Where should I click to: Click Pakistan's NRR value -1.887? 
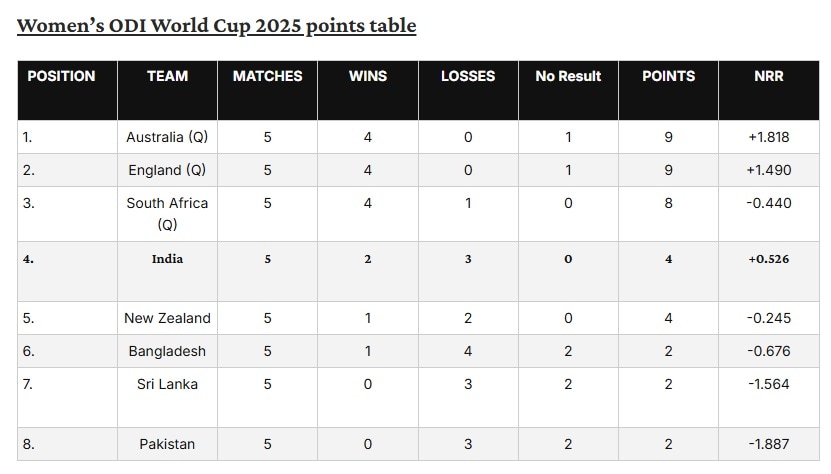coord(769,444)
